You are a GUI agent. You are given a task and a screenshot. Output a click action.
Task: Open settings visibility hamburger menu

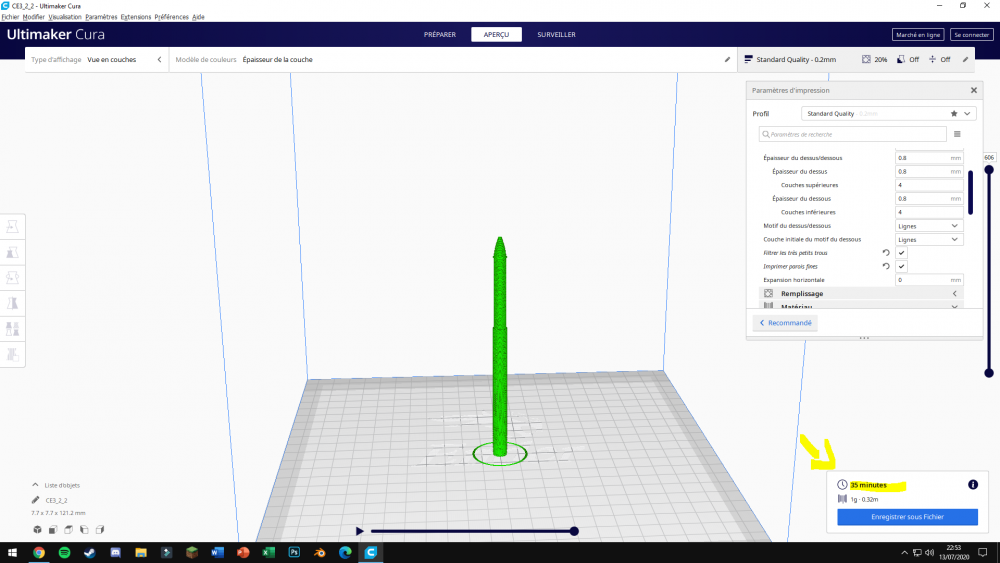[957, 134]
